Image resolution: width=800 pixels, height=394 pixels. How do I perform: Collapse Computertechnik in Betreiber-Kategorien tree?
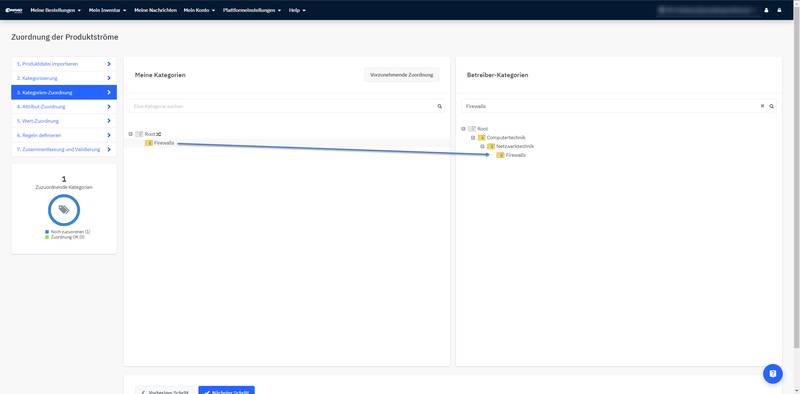click(473, 137)
